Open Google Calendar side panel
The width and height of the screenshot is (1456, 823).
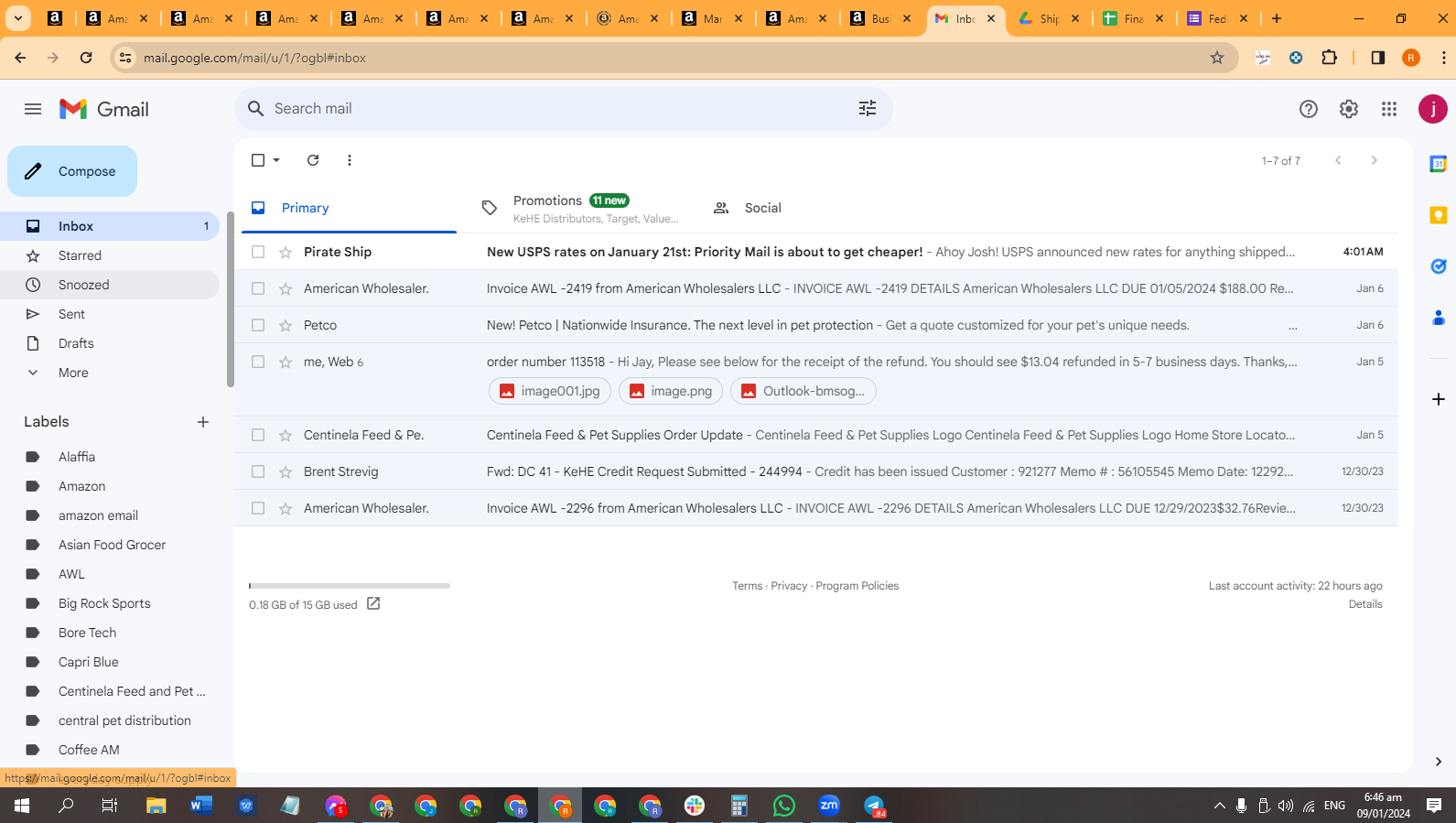[1439, 164]
